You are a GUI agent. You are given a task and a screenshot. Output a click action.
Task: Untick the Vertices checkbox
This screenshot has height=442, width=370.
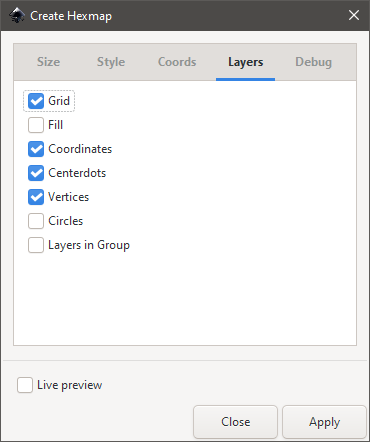coord(36,197)
